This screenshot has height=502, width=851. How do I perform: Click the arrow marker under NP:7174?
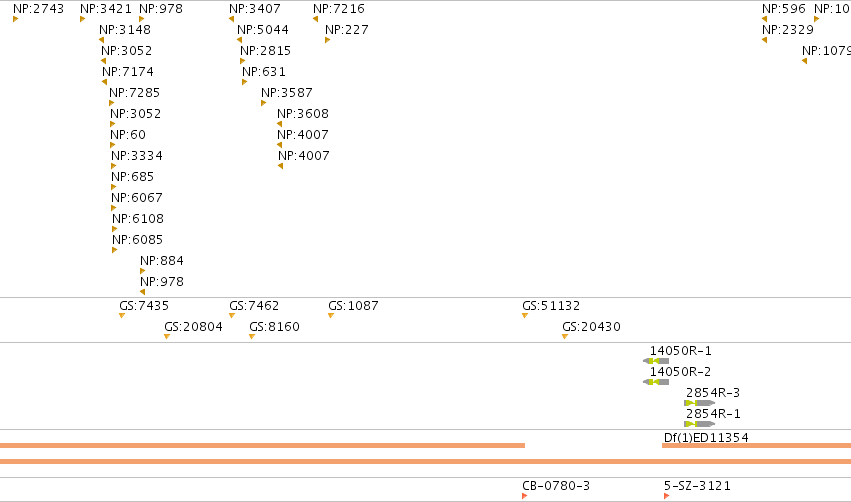pyautogui.click(x=105, y=82)
